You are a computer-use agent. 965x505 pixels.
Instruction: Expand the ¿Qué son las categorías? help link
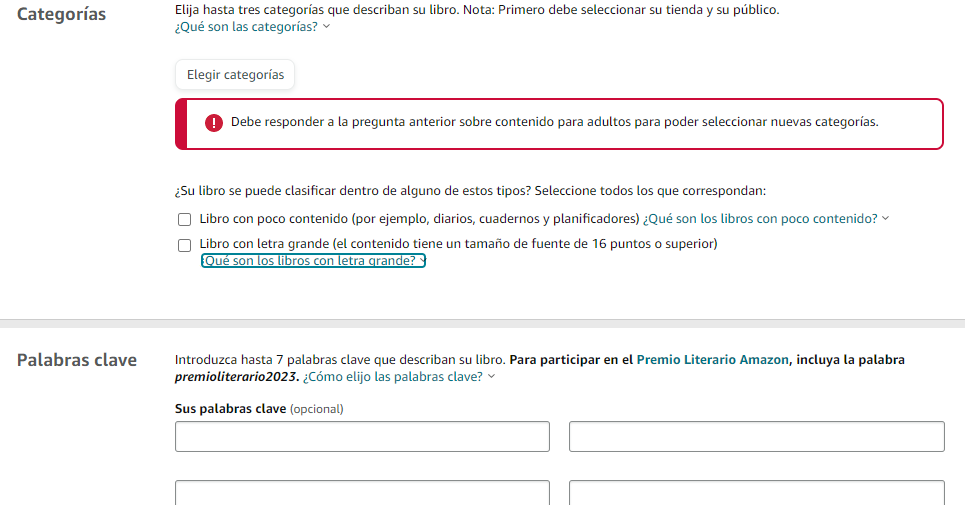[x=252, y=27]
